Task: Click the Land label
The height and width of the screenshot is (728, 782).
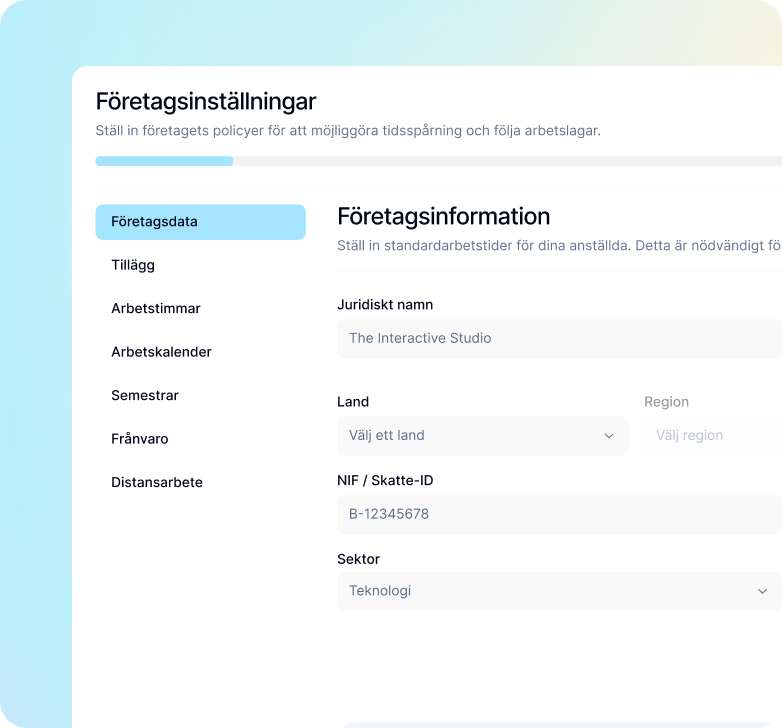Action: (x=353, y=402)
